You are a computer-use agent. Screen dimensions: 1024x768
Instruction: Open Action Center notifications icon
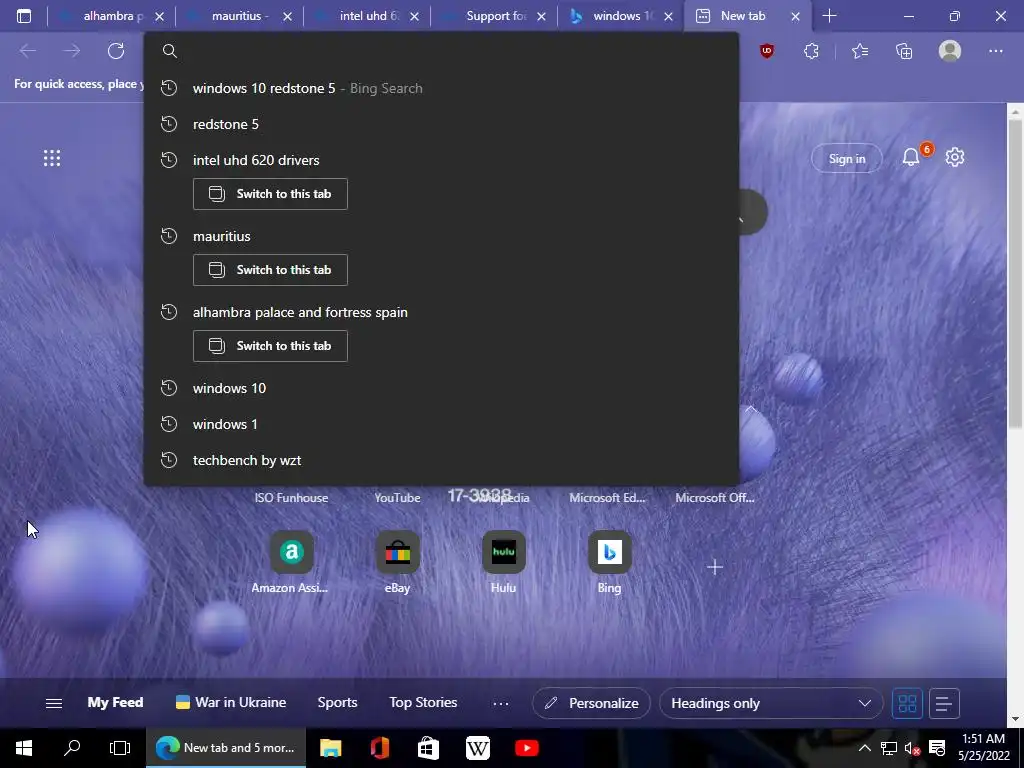[x=937, y=748]
